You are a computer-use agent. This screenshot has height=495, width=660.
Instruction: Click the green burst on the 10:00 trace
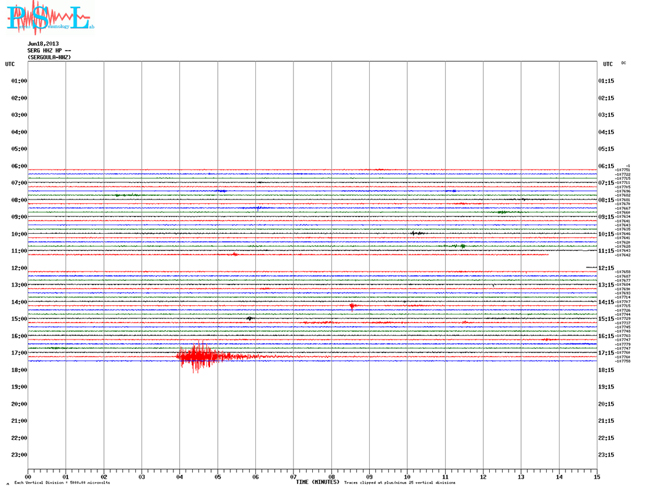(x=459, y=246)
